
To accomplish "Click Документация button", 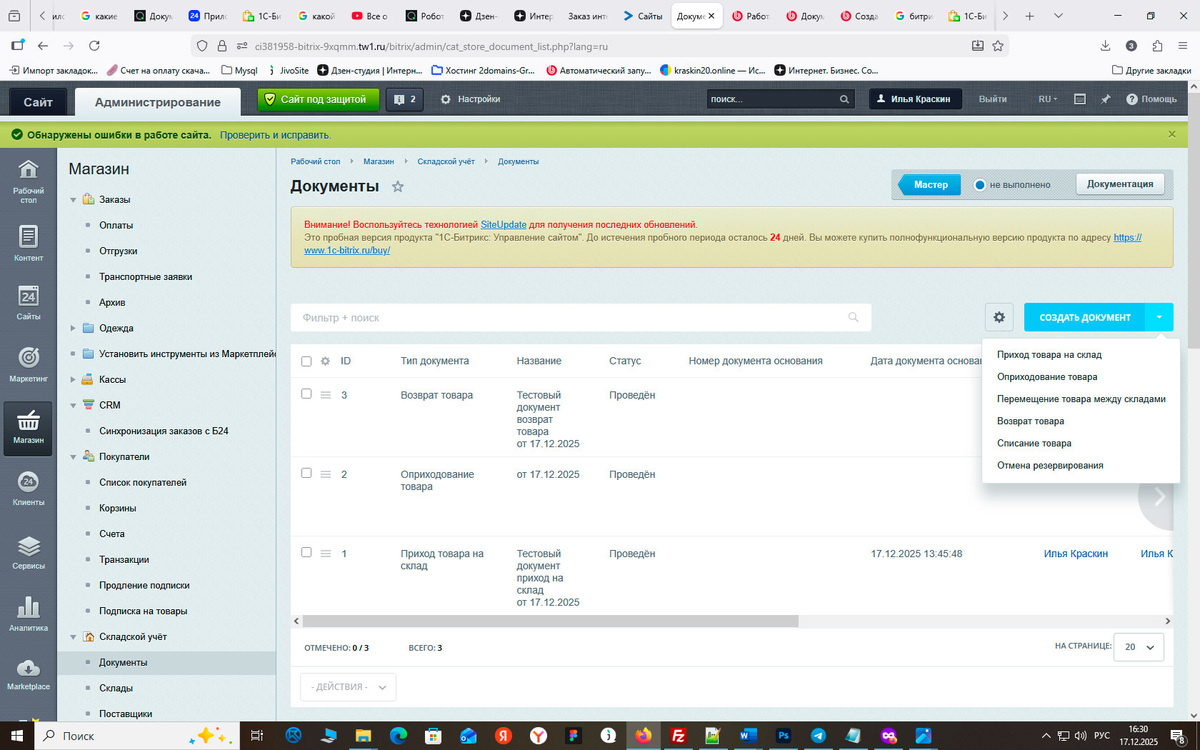I will pos(1120,184).
